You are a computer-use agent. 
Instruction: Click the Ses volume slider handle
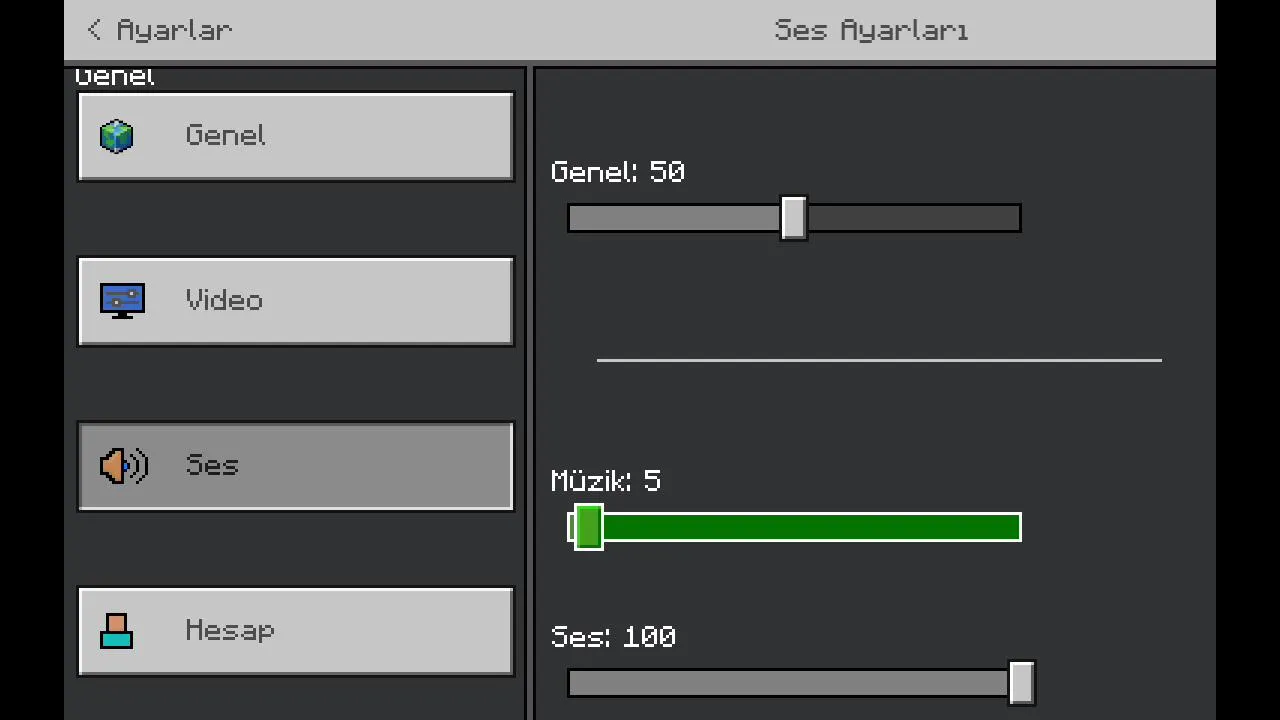tap(1021, 683)
